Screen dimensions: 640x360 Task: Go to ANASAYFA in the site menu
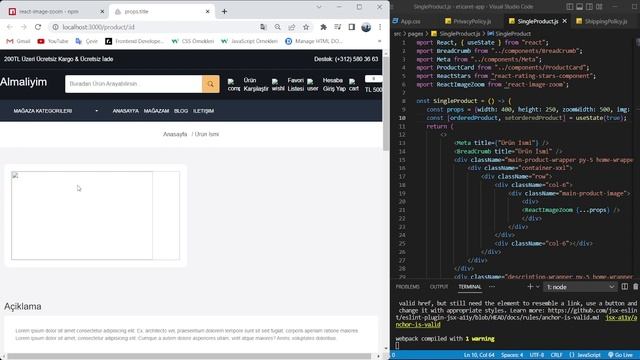click(x=125, y=111)
